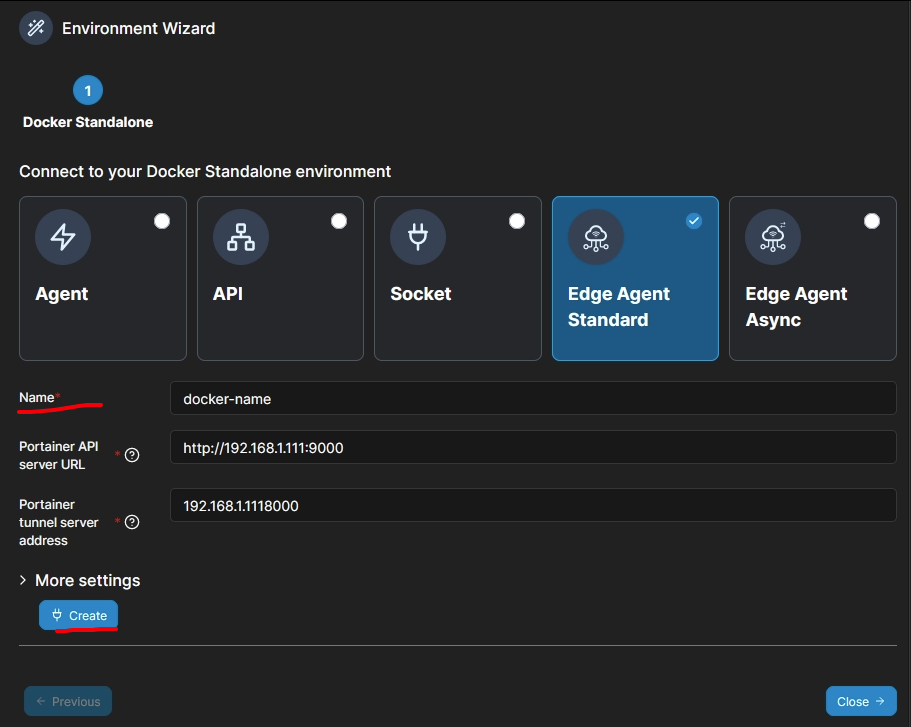Click the Socket plug icon
This screenshot has height=727, width=911.
point(418,237)
